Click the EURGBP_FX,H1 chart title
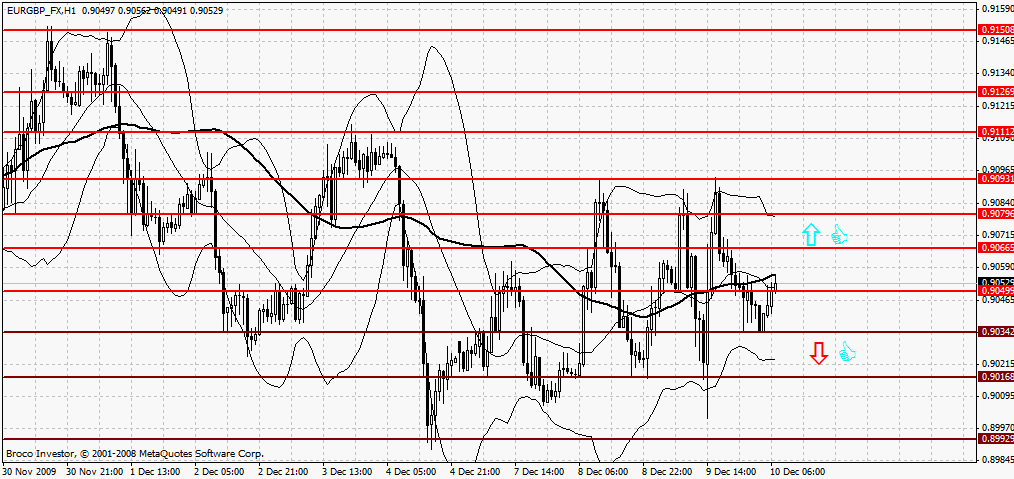1014x479 pixels. point(39,10)
